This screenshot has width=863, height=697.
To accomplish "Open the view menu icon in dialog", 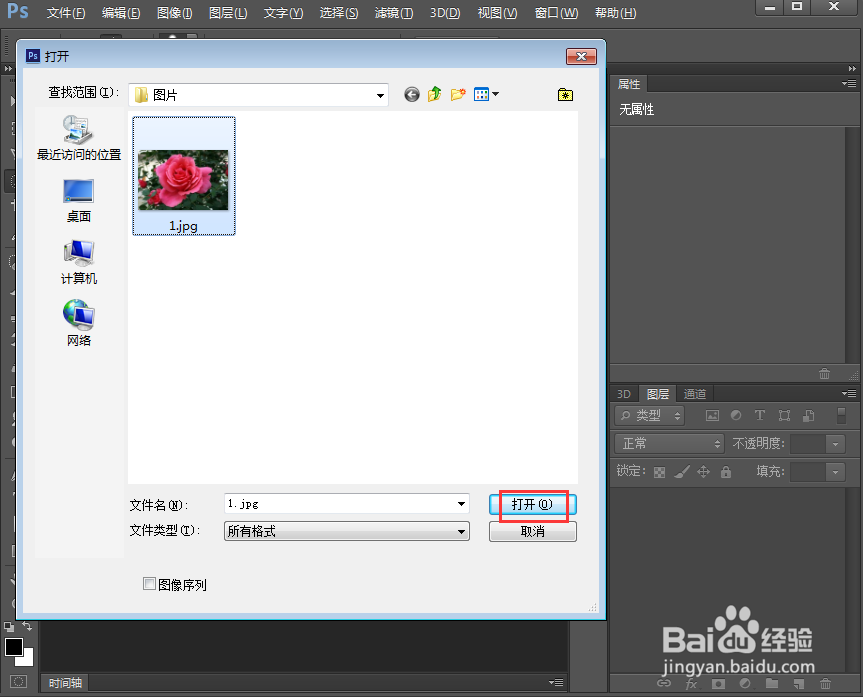I will click(x=487, y=94).
